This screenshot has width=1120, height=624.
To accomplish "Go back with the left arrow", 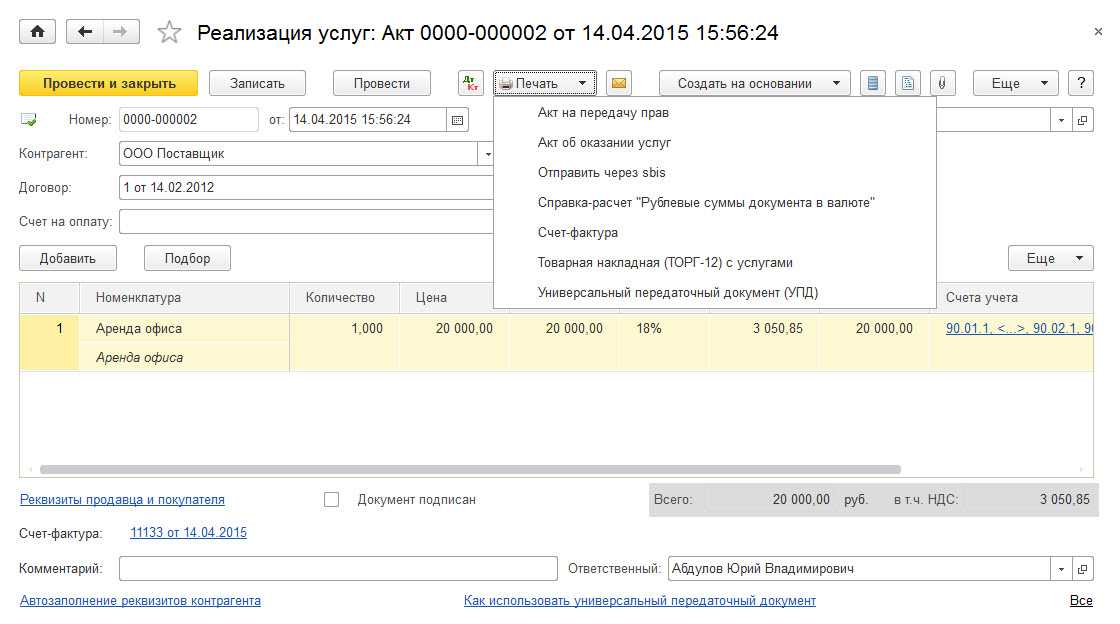I will click(85, 32).
